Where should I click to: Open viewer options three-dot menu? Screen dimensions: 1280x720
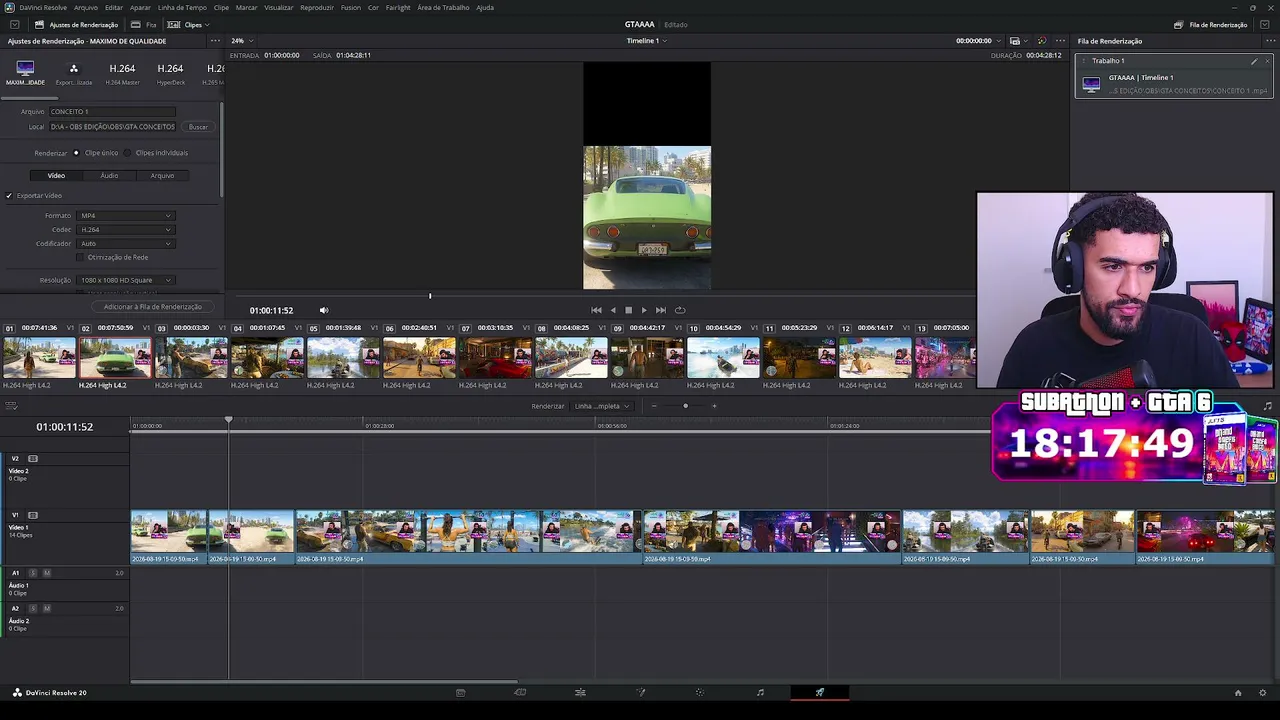[x=1061, y=41]
